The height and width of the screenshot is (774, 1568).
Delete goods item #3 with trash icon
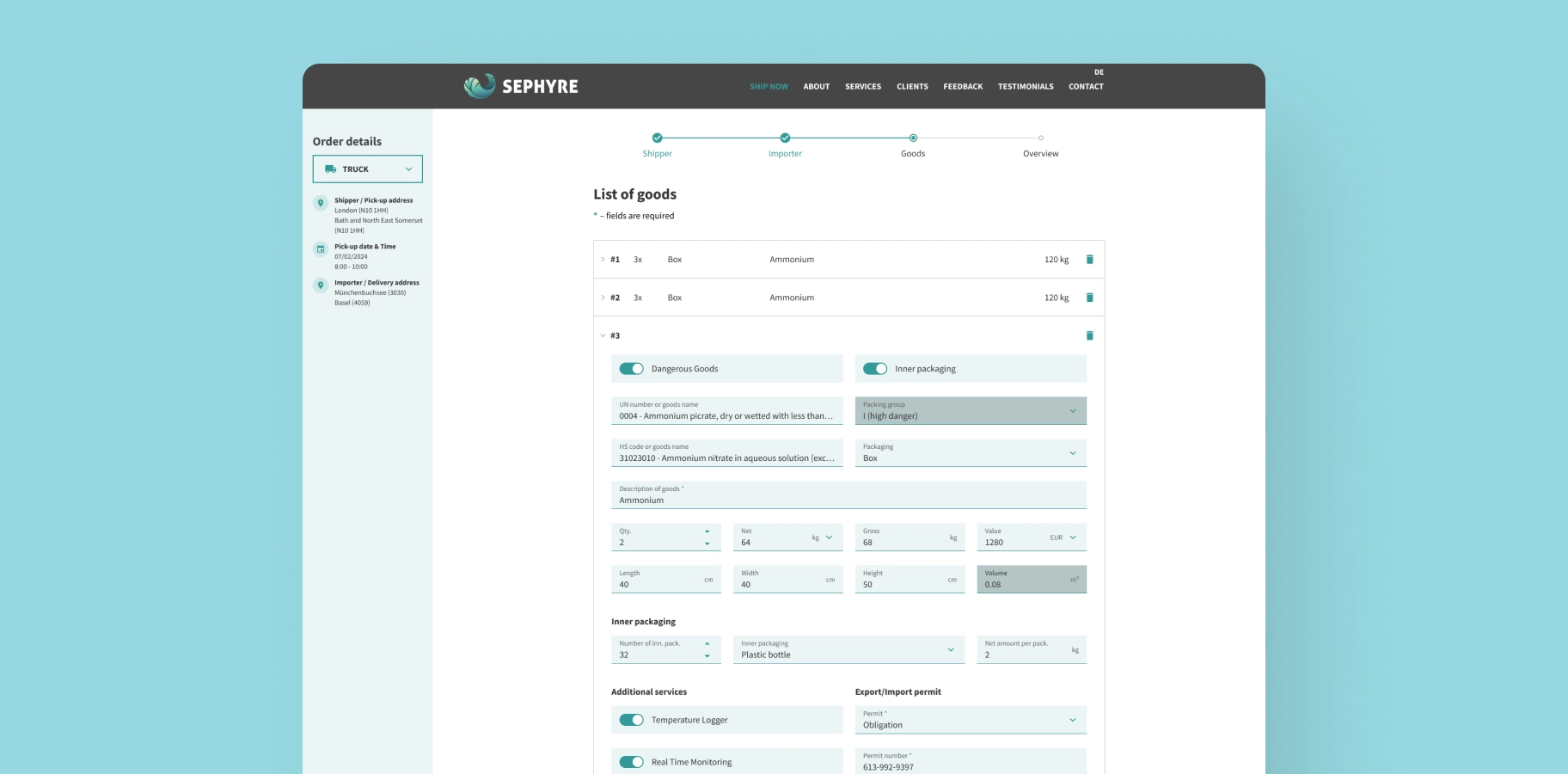point(1089,335)
